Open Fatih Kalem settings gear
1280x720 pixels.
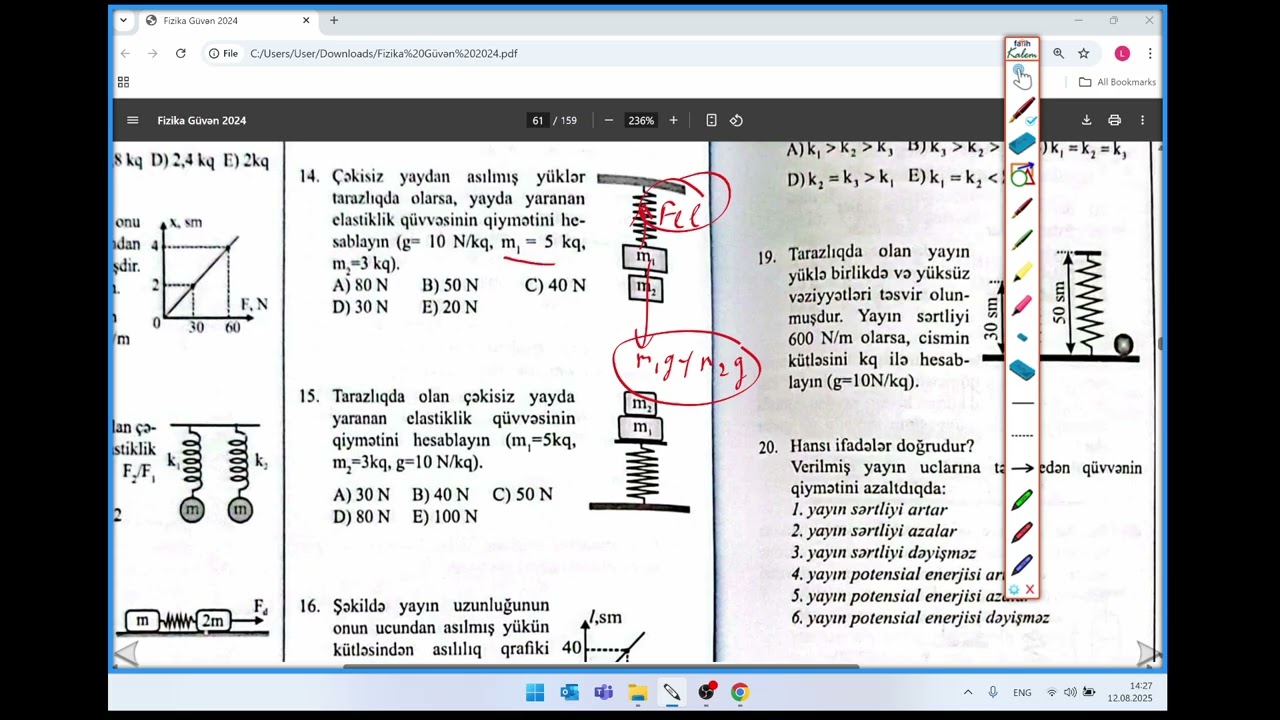(1014, 590)
